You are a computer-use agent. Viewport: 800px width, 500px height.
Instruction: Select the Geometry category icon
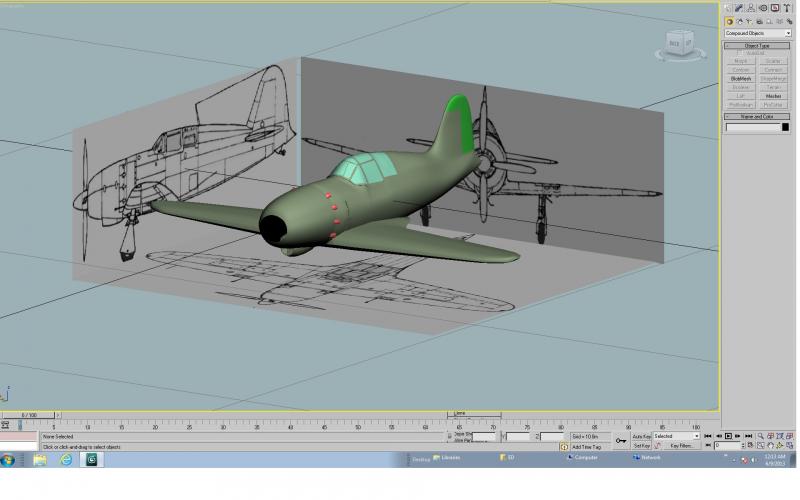(729, 22)
